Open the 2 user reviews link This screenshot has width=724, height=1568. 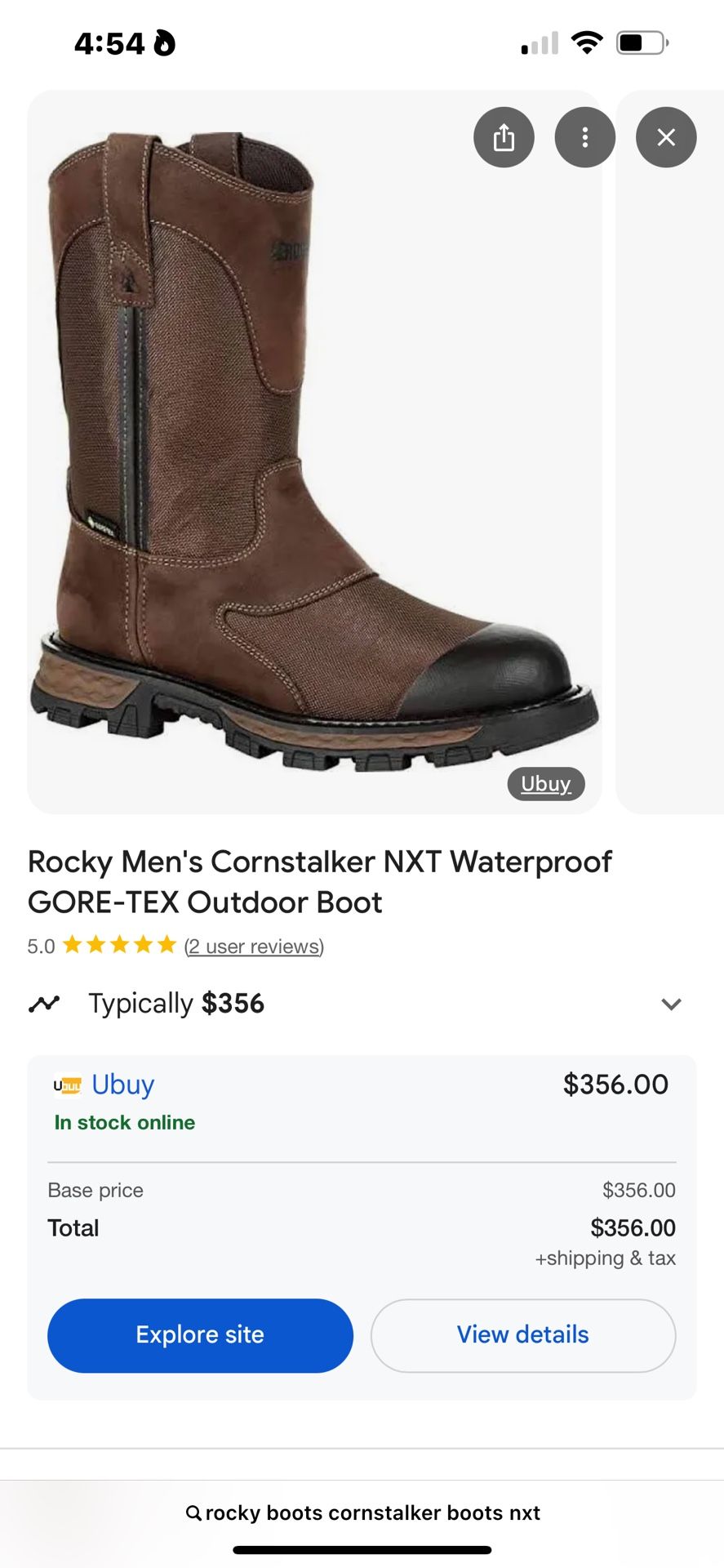tap(254, 947)
